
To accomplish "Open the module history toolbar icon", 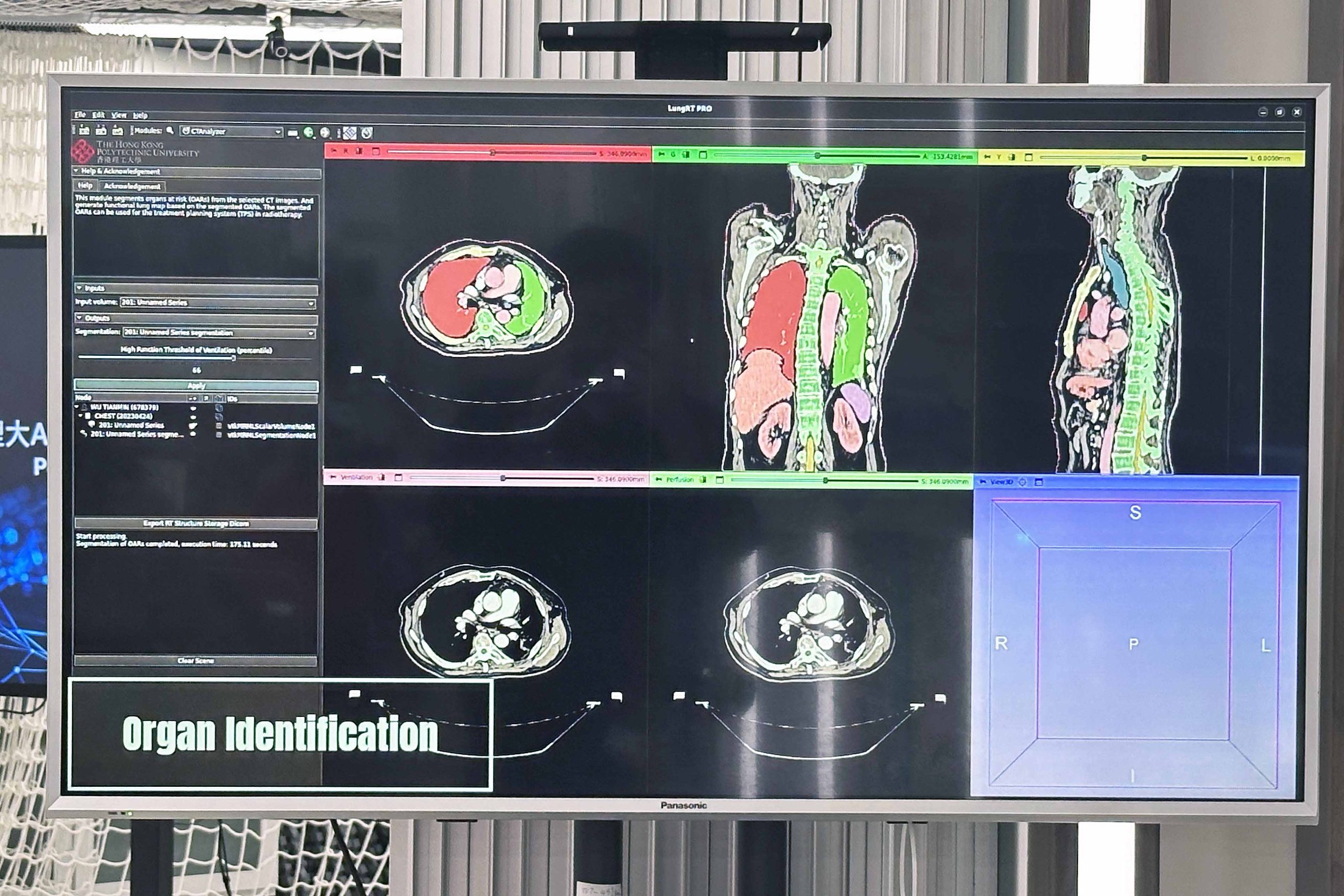I will [293, 133].
